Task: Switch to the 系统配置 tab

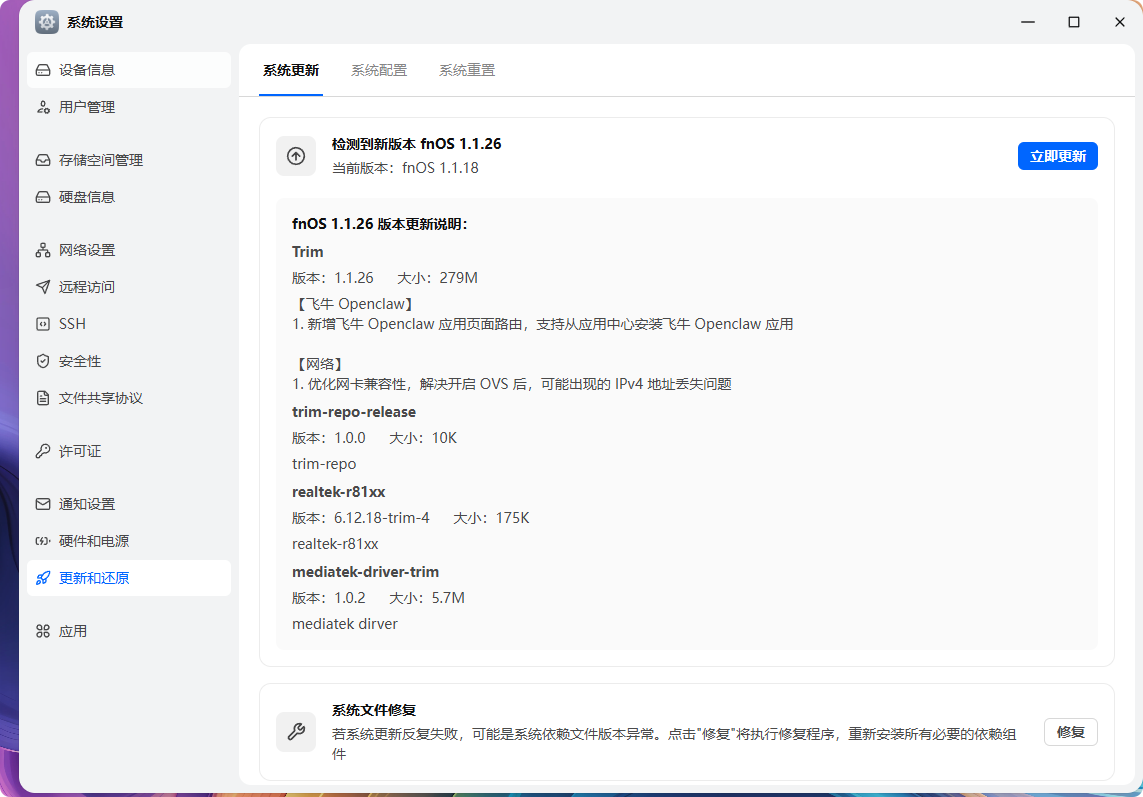Action: tap(380, 70)
